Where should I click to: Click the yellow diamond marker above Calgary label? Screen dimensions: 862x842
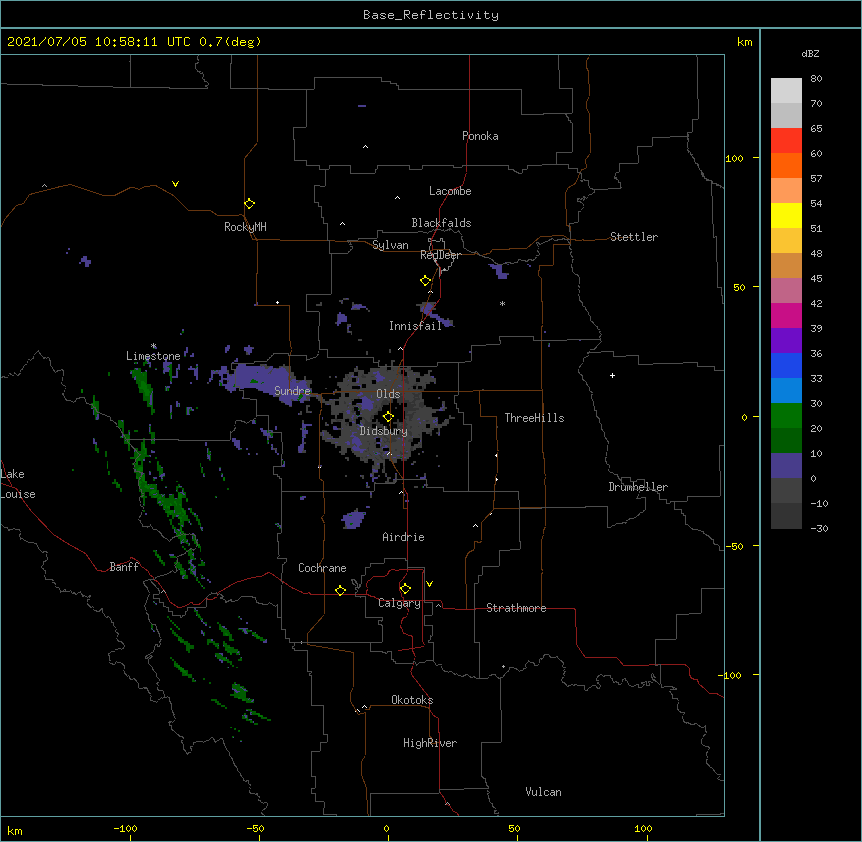pos(405,589)
